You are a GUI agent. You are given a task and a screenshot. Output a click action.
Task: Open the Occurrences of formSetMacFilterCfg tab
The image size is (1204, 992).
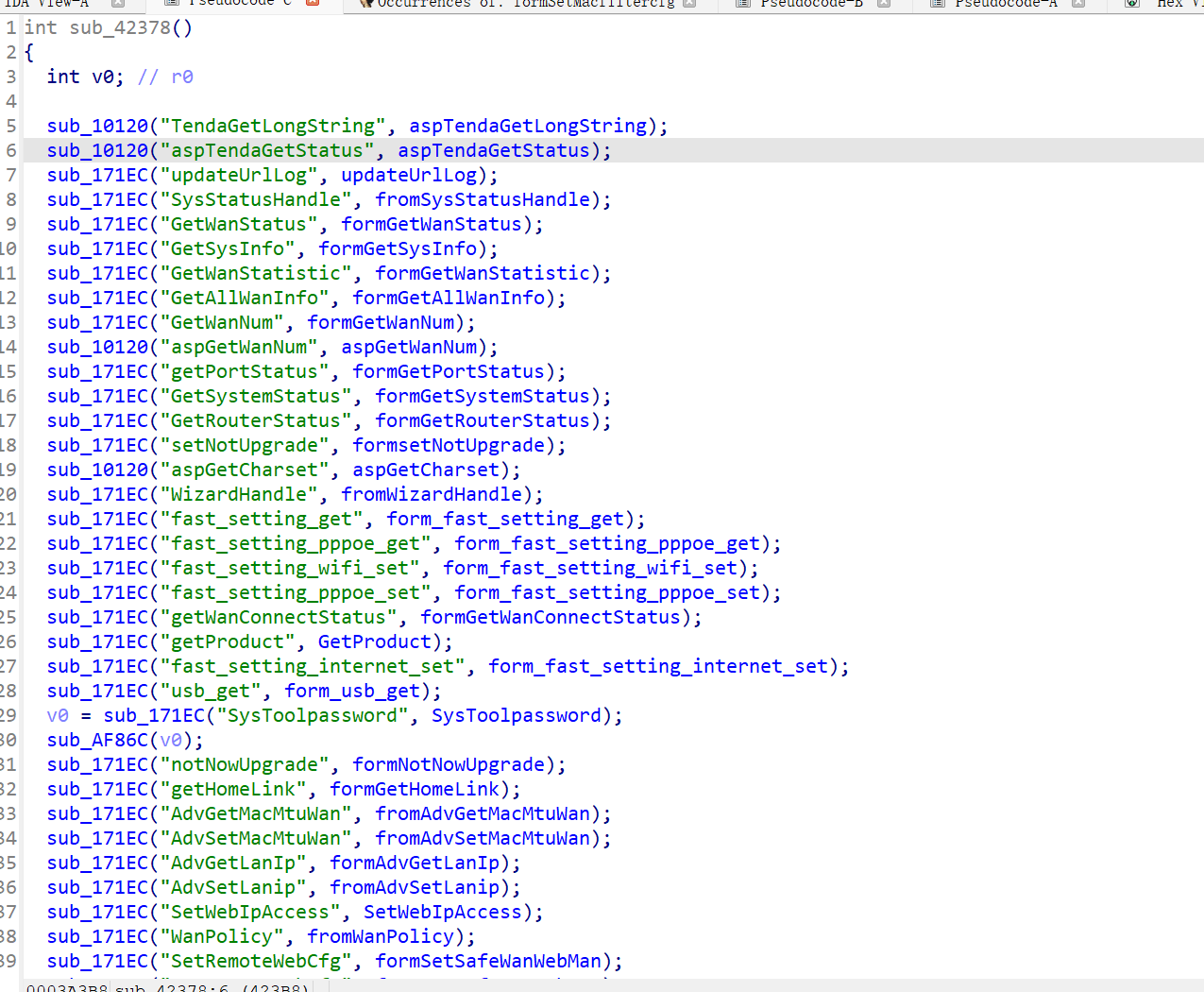pos(526,4)
